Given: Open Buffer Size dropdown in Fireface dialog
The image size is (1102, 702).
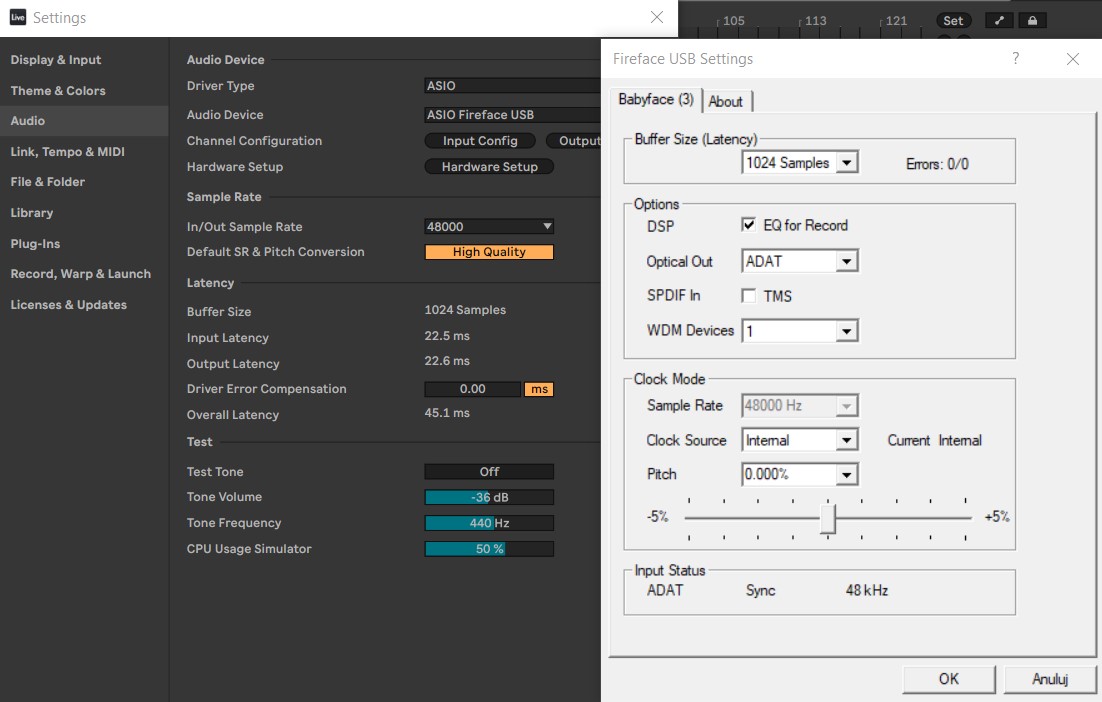Looking at the screenshot, I should (x=800, y=163).
